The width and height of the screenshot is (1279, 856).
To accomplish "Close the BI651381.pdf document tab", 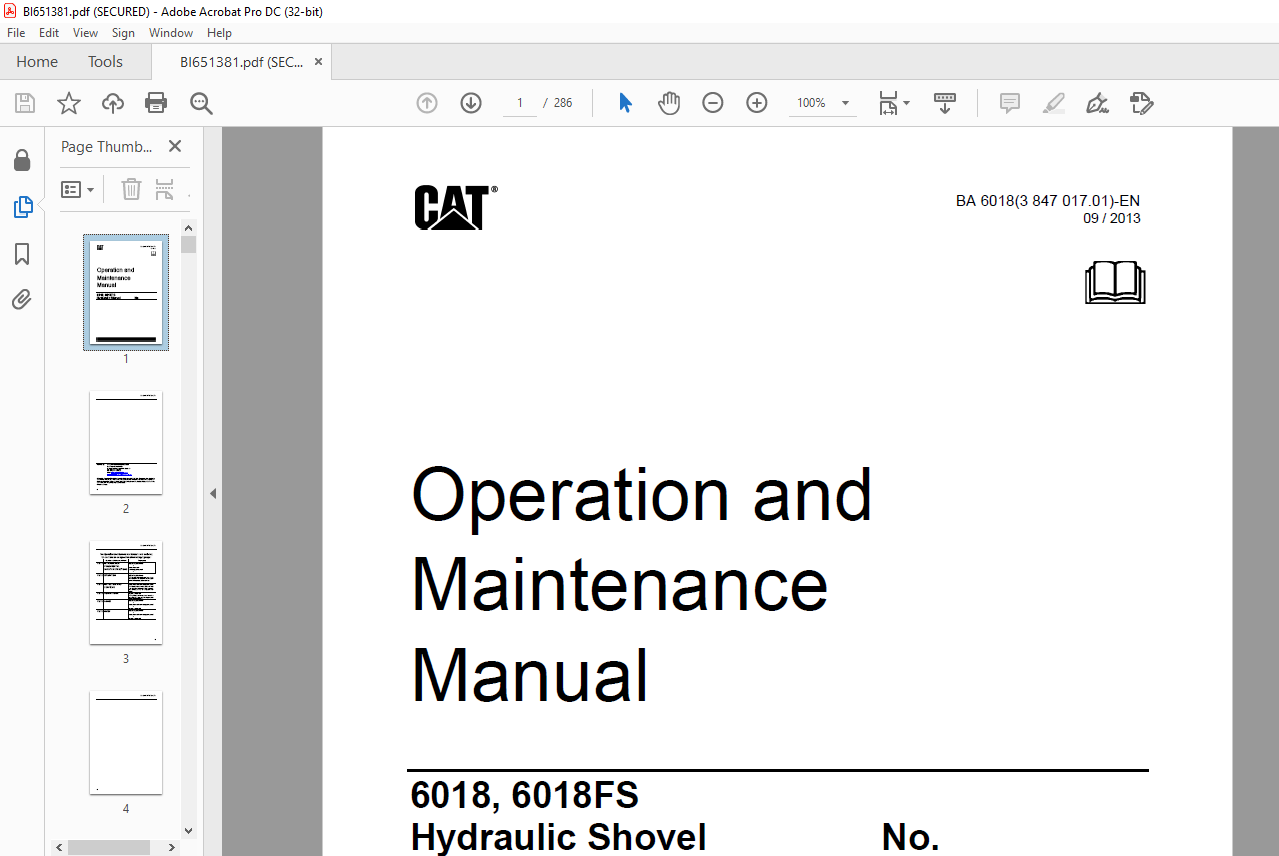I will click(318, 62).
